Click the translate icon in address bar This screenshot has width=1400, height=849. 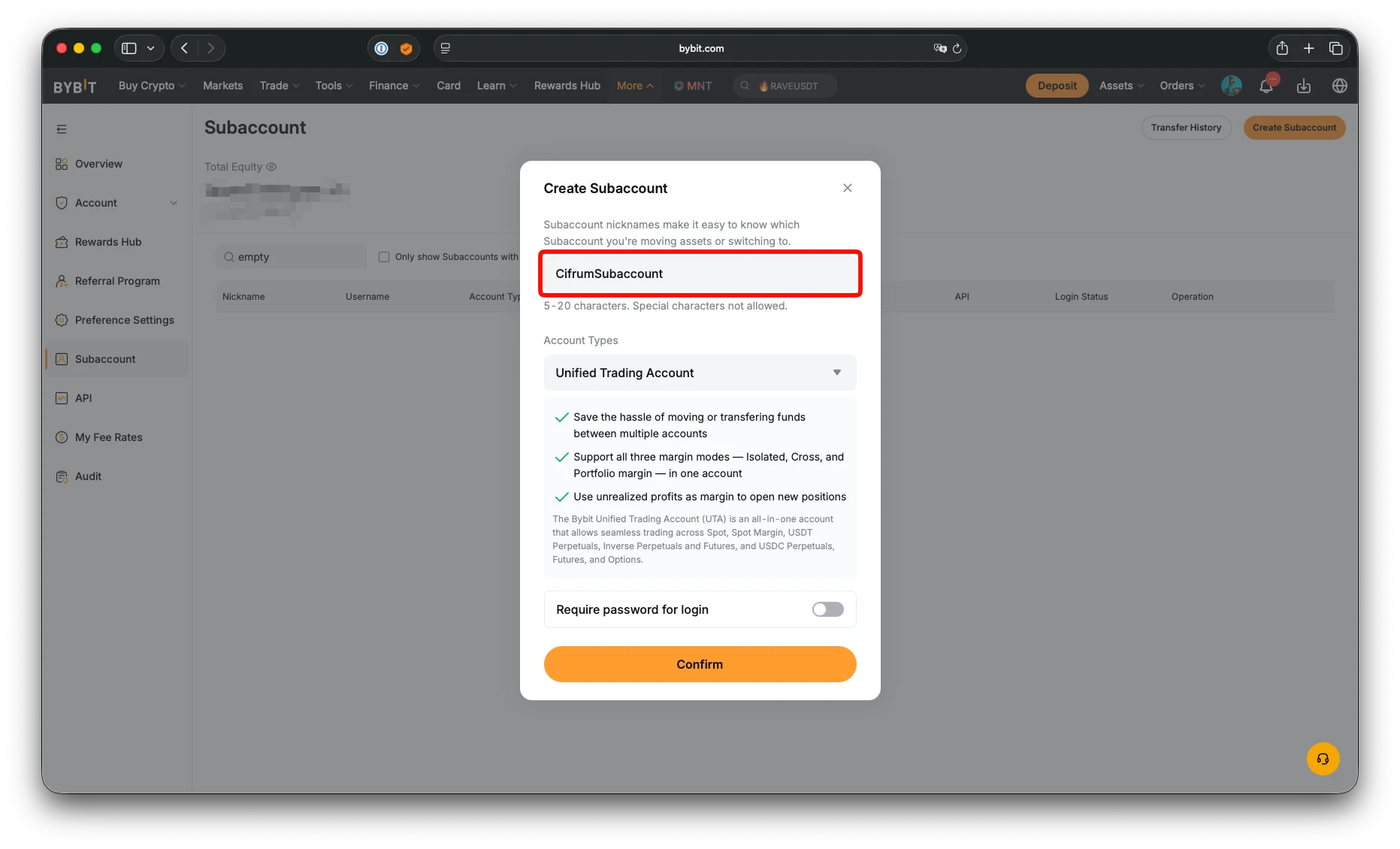click(x=939, y=48)
